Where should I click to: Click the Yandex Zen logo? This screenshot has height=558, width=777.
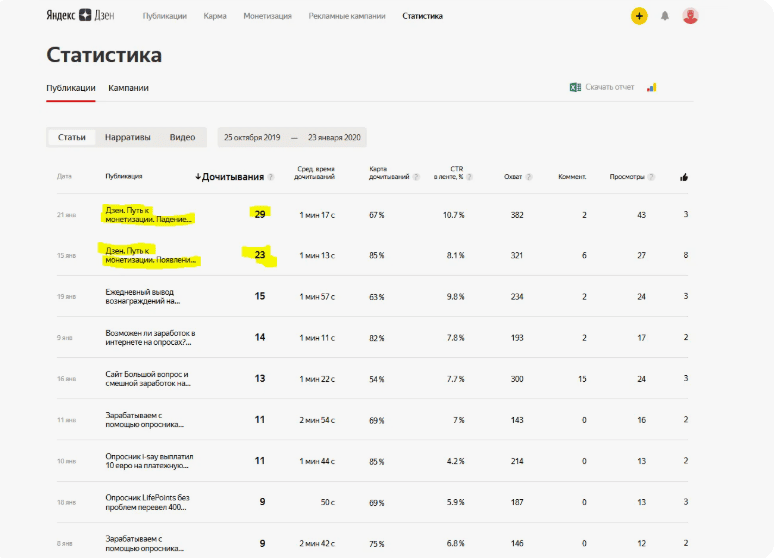80,15
